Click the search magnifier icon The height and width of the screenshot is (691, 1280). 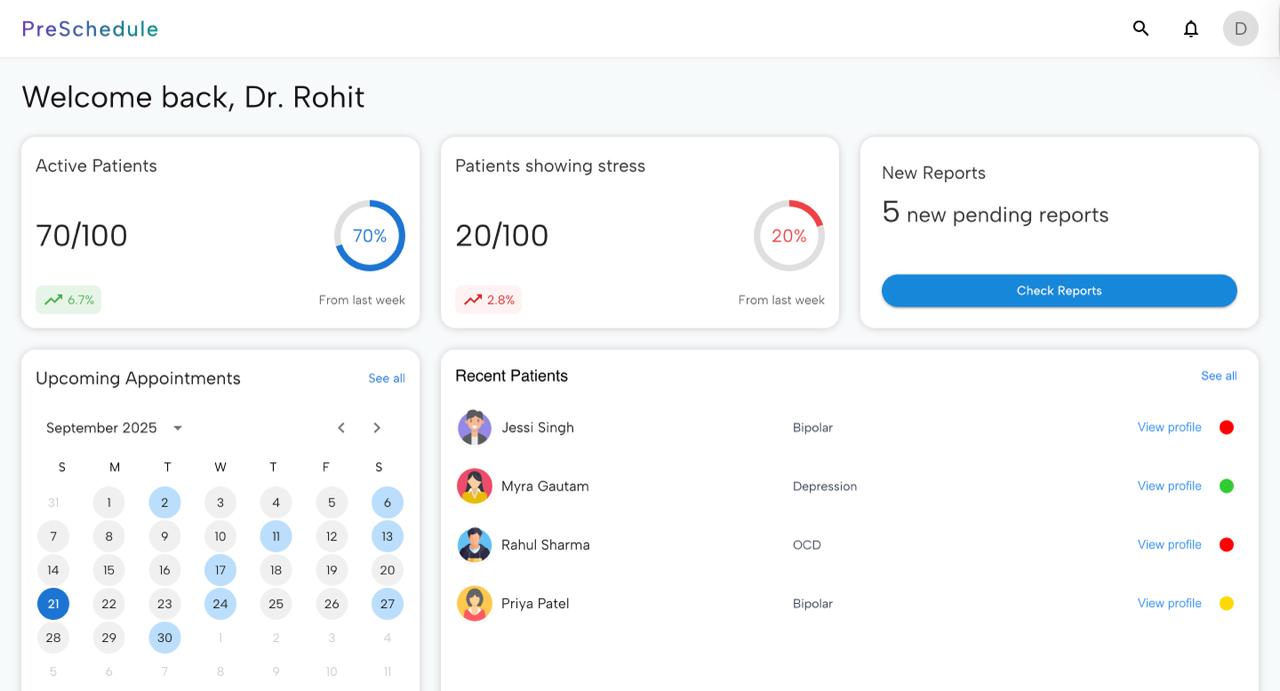1140,28
